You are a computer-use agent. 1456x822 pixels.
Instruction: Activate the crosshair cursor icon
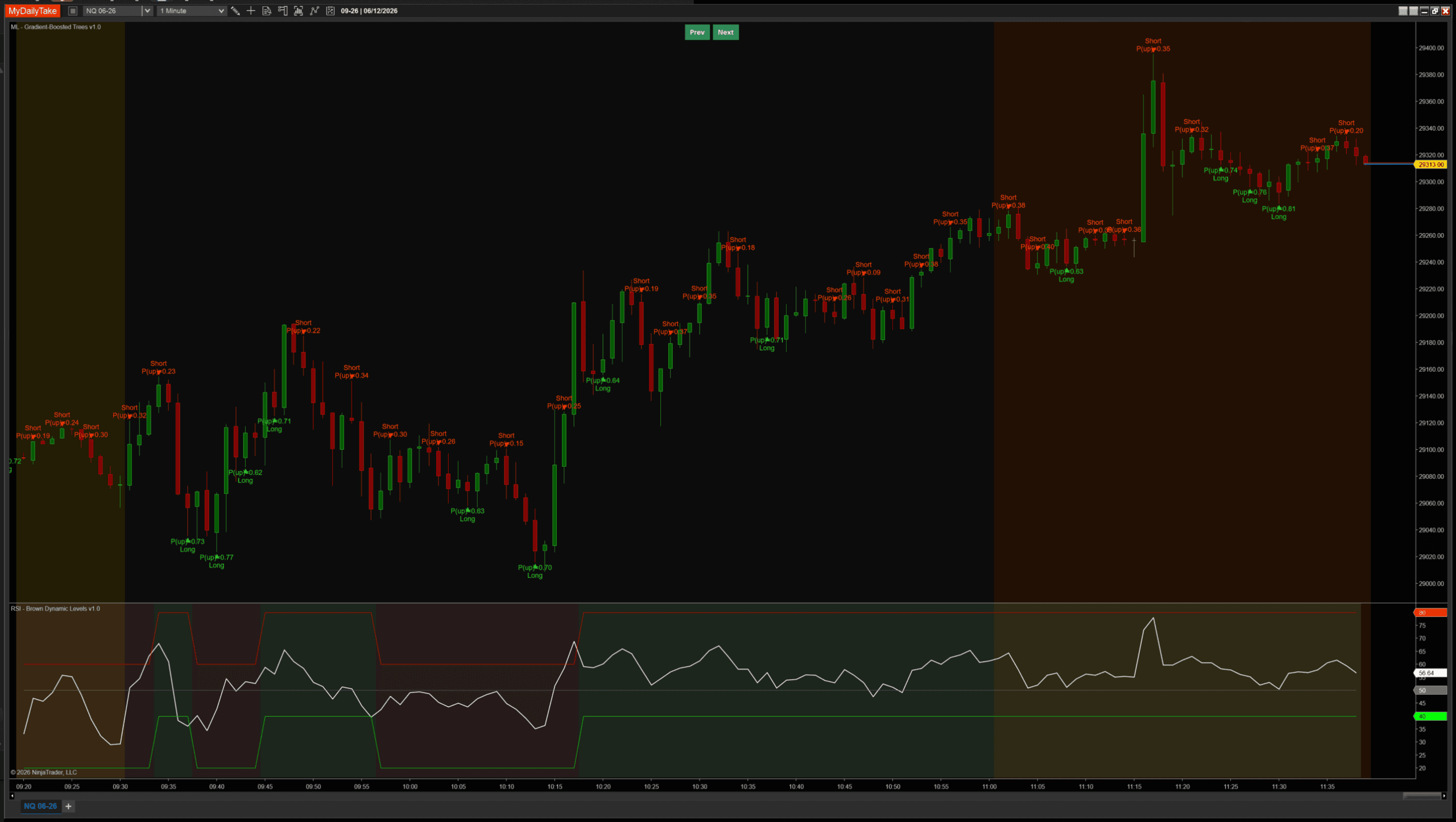[x=251, y=11]
